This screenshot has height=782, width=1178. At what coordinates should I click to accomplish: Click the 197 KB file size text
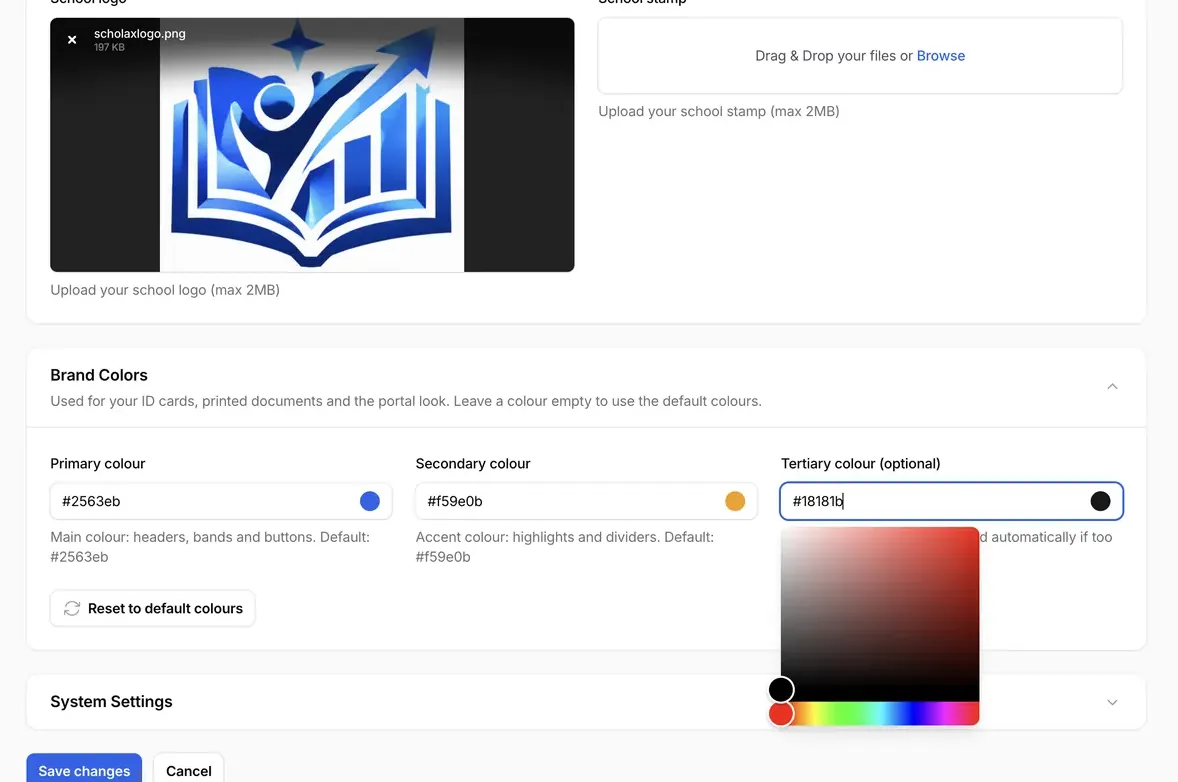(x=110, y=47)
